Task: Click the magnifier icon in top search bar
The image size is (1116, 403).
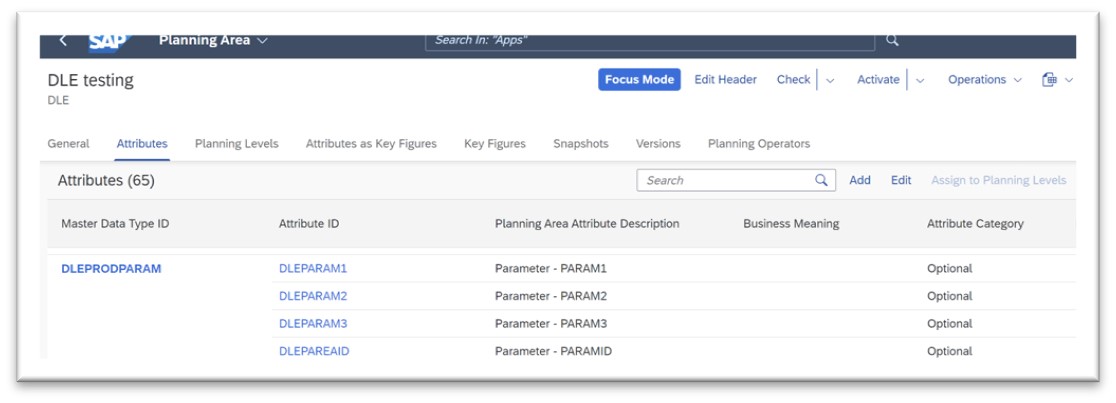Action: pyautogui.click(x=892, y=41)
